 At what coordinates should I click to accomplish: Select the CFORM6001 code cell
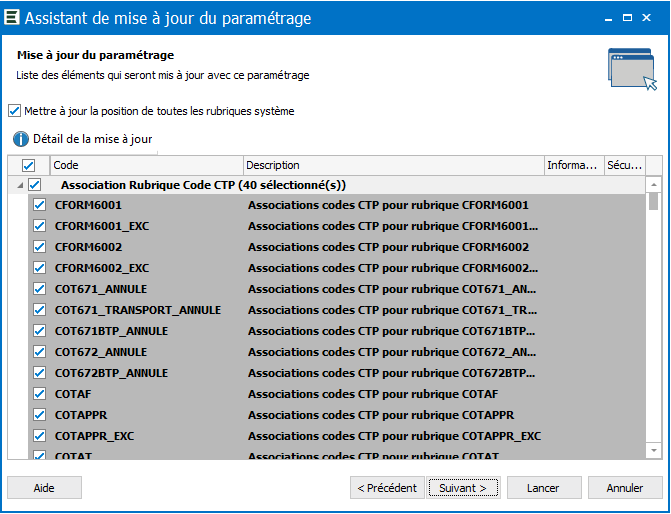point(88,205)
